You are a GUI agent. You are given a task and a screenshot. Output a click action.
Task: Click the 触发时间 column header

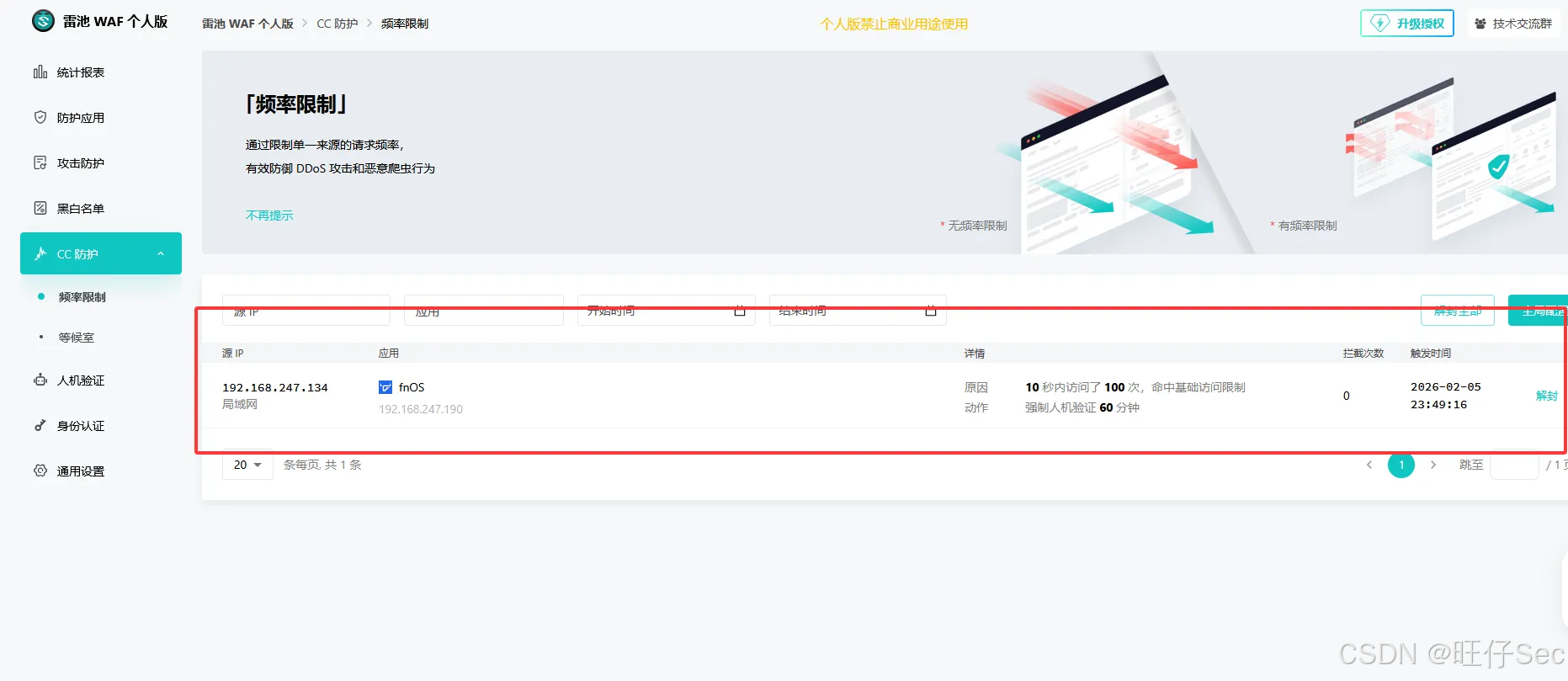(1431, 354)
